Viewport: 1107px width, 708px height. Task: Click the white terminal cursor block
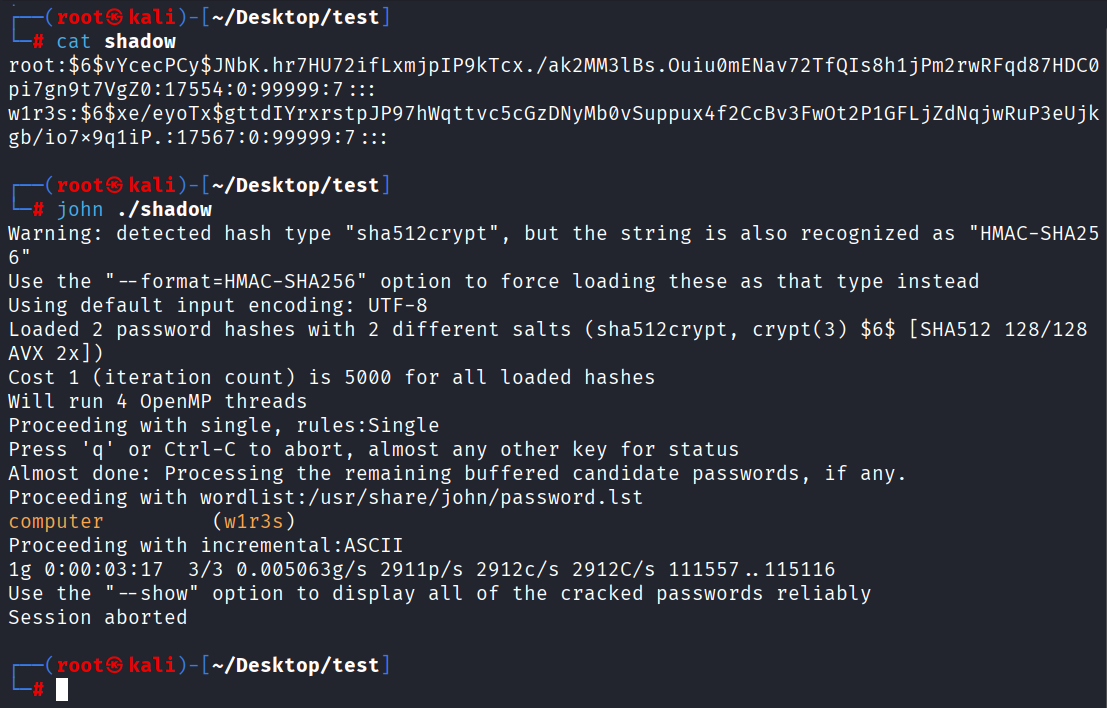click(x=62, y=689)
